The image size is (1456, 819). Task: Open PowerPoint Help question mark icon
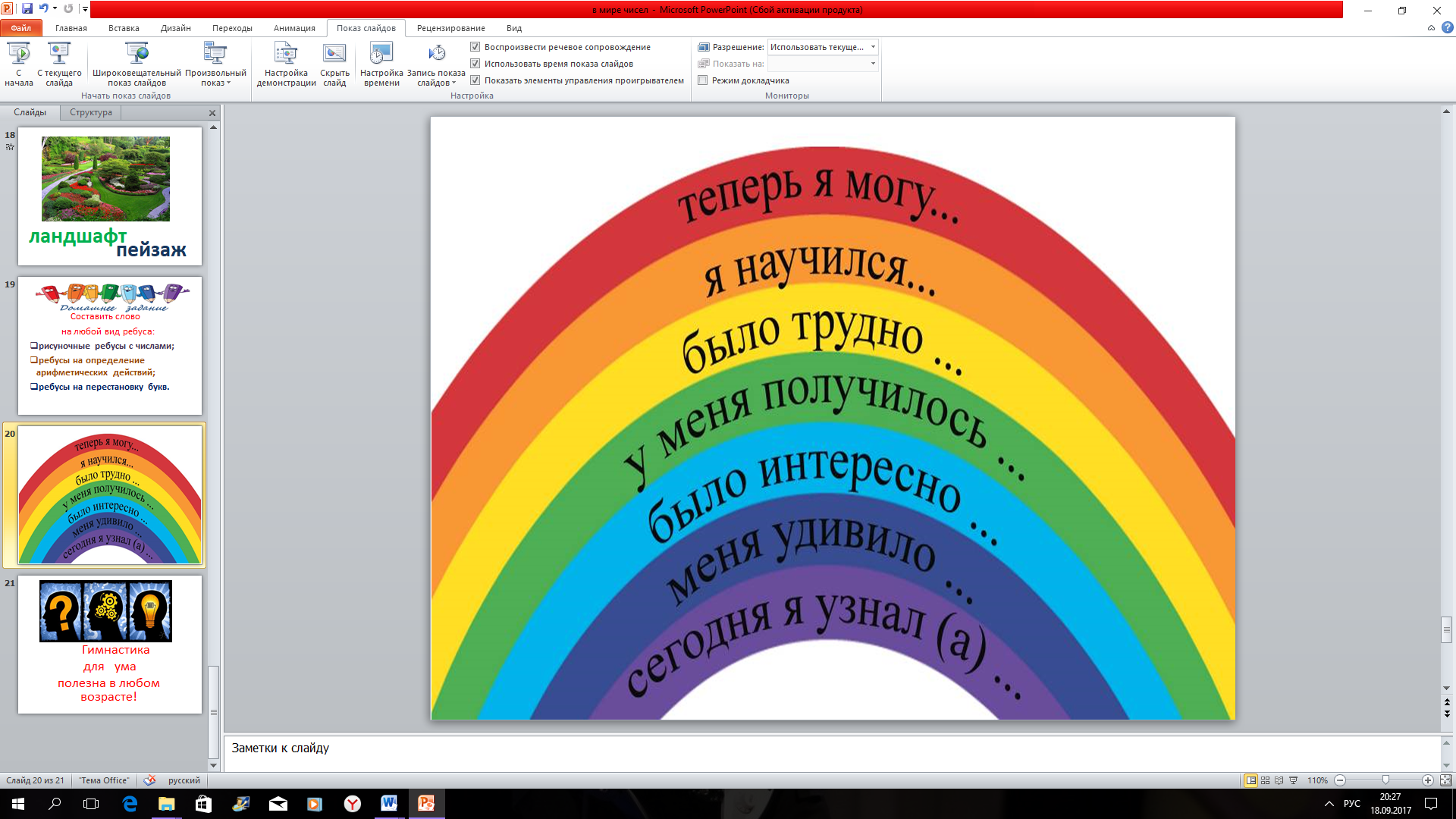[x=1447, y=28]
